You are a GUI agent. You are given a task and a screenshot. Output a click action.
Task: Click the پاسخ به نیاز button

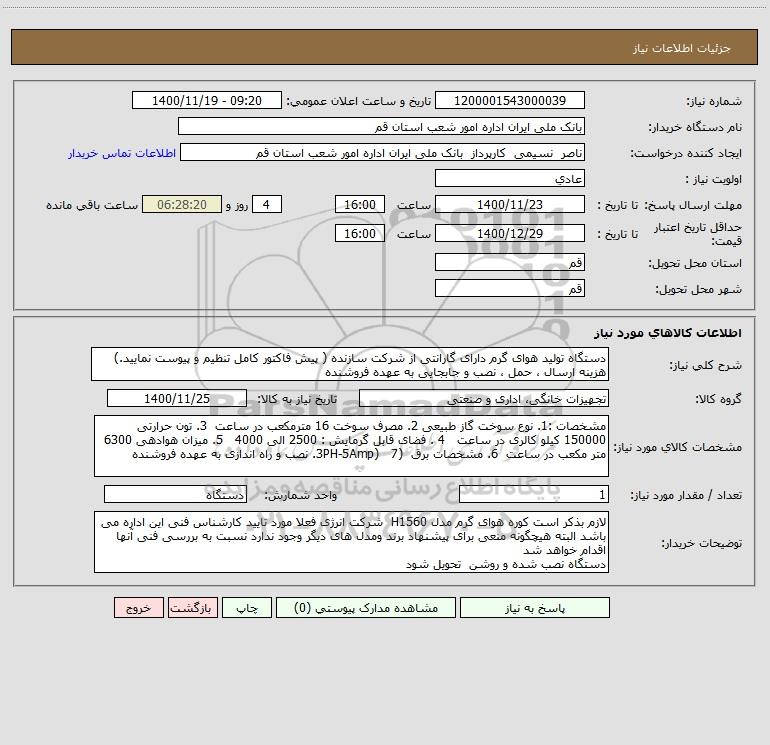coord(535,608)
